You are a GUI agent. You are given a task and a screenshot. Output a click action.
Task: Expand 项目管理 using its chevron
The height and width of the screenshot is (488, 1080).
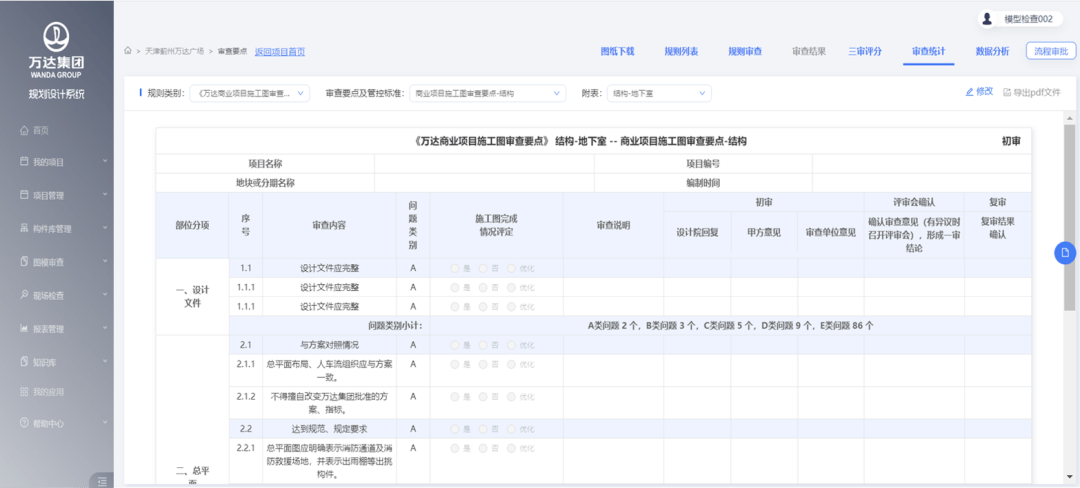tap(105, 195)
